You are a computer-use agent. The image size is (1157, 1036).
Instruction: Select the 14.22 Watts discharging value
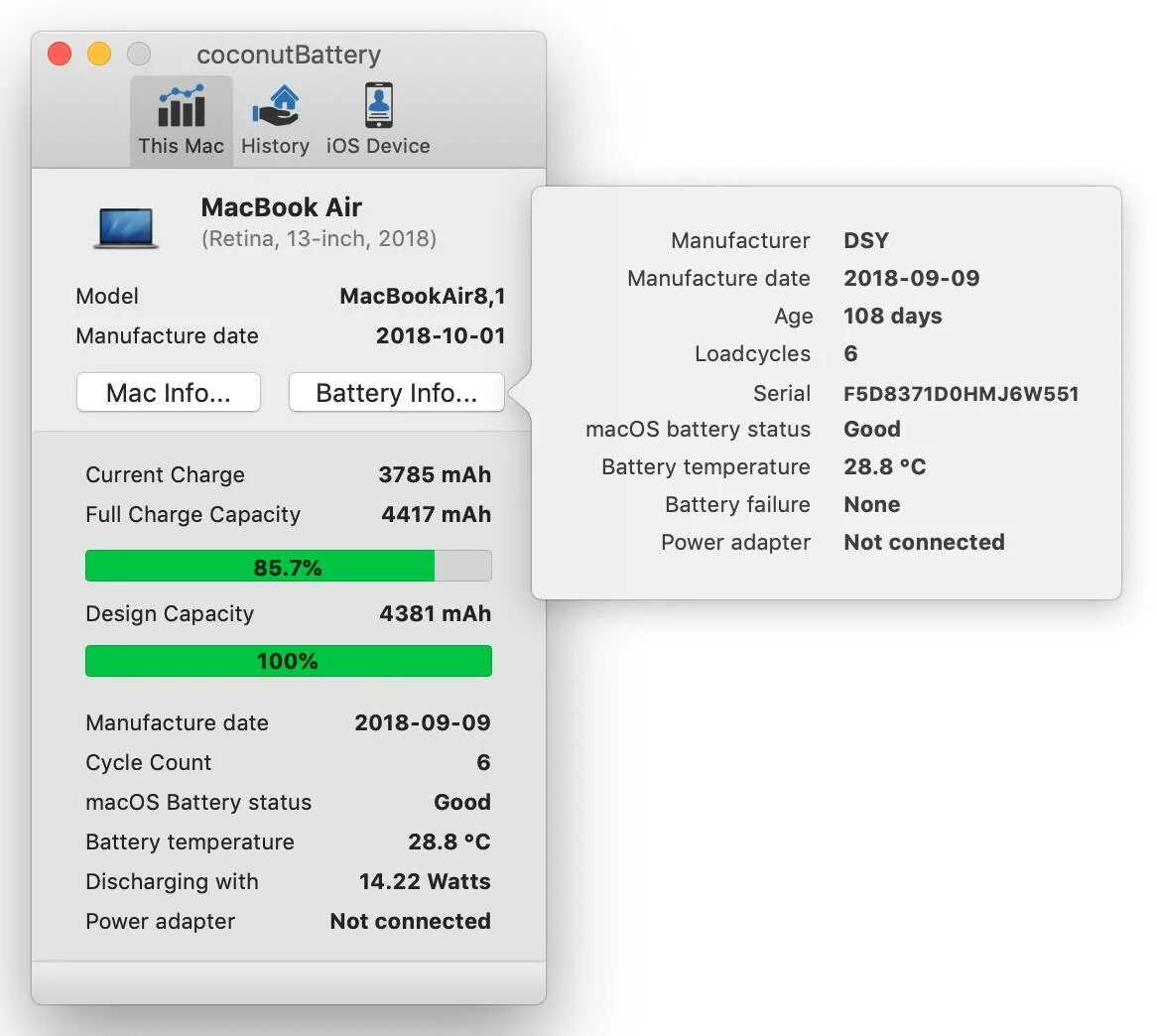pyautogui.click(x=425, y=881)
